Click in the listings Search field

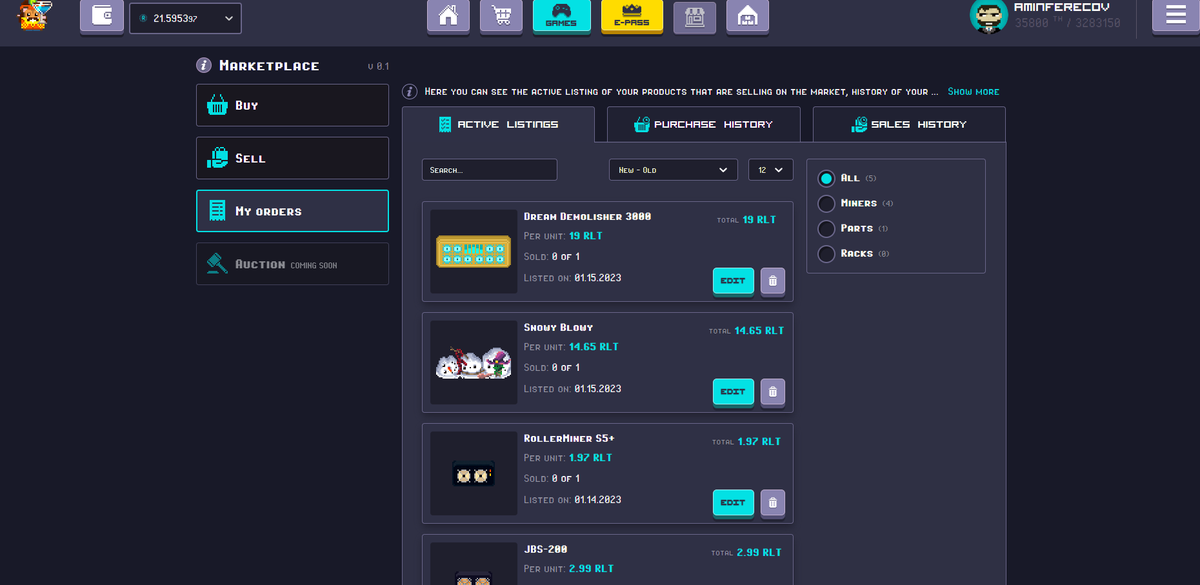(489, 170)
